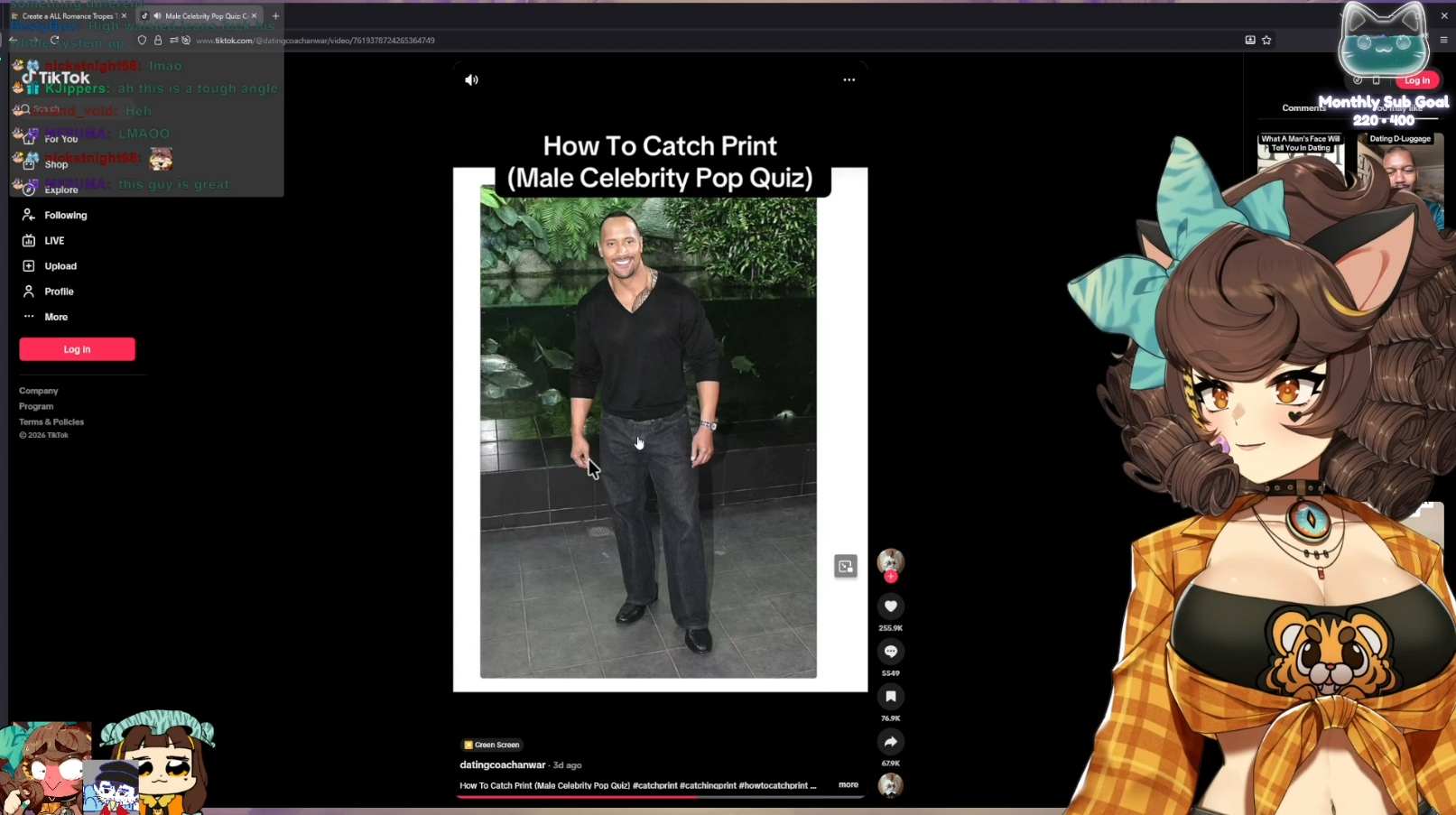
Task: Reload the page with the refresh icon
Action: tap(54, 41)
